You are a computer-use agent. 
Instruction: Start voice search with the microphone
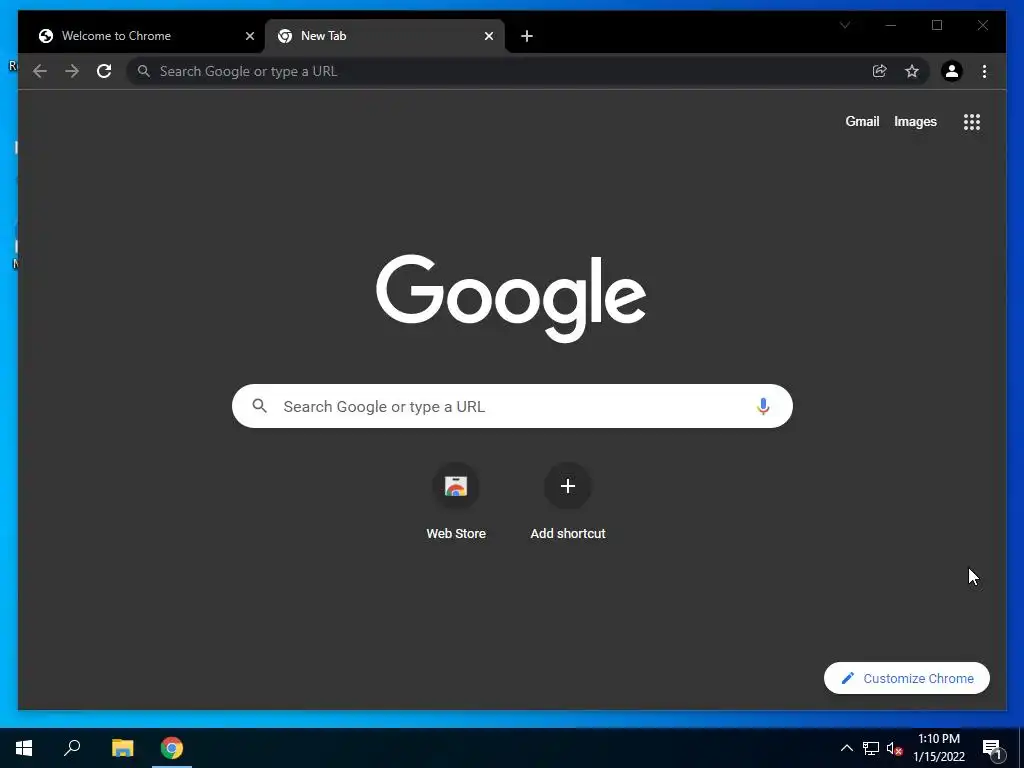point(763,406)
